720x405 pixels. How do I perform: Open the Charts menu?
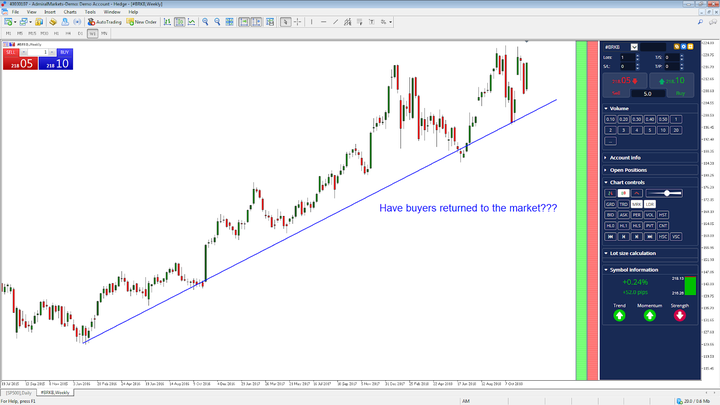pos(69,12)
